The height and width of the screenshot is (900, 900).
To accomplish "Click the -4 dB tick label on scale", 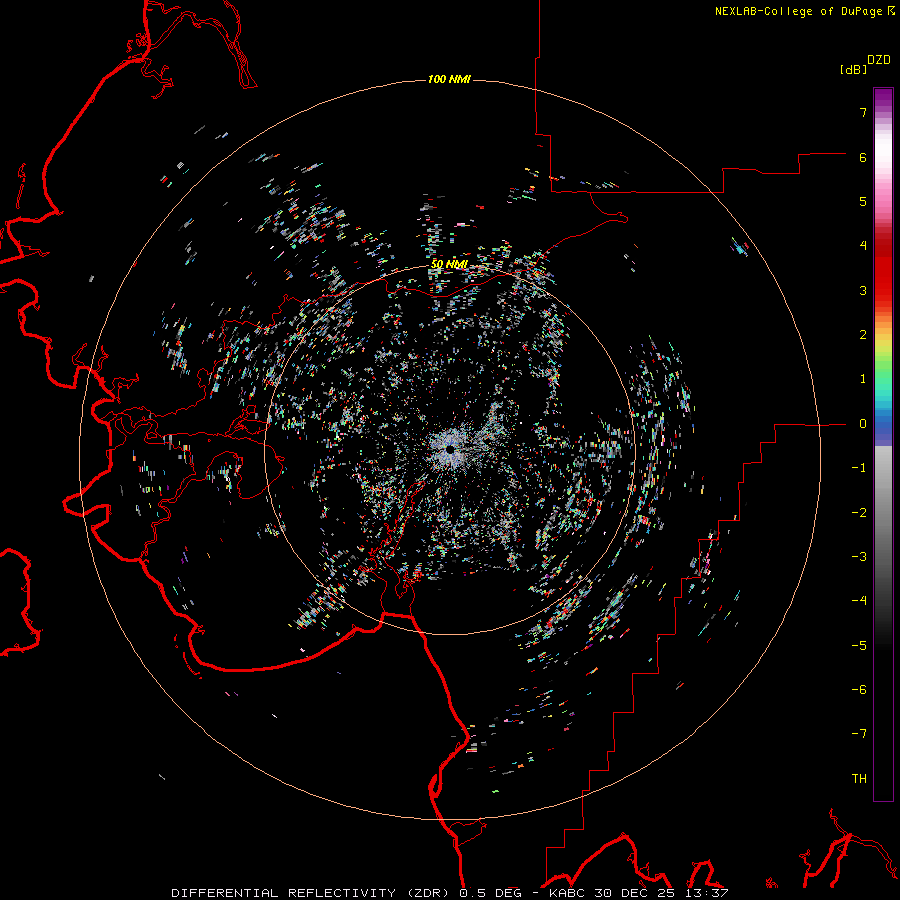I will point(859,601).
